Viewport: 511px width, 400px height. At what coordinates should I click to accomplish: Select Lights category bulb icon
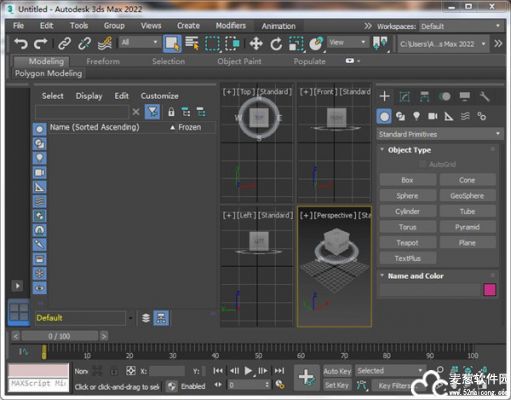(x=416, y=116)
